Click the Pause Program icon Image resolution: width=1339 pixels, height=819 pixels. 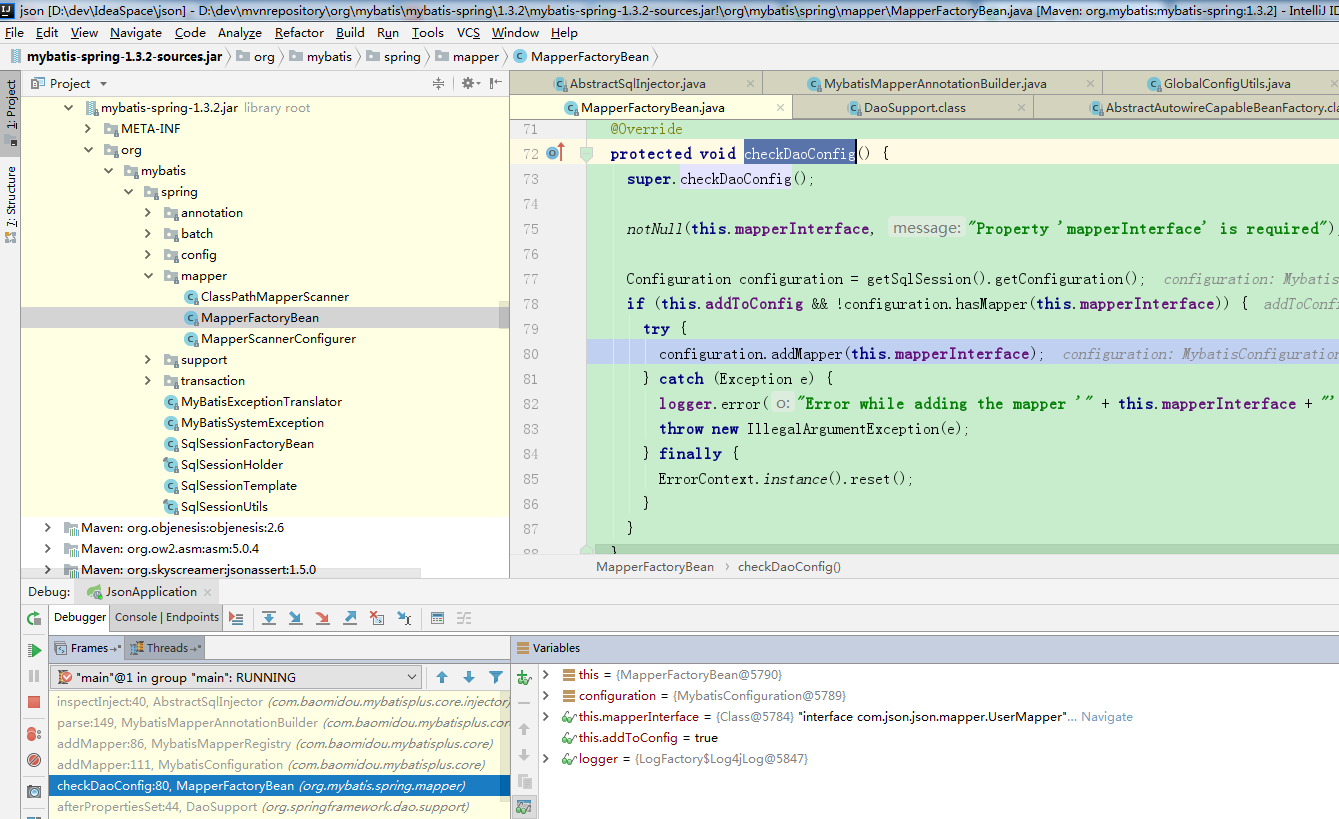(x=34, y=676)
